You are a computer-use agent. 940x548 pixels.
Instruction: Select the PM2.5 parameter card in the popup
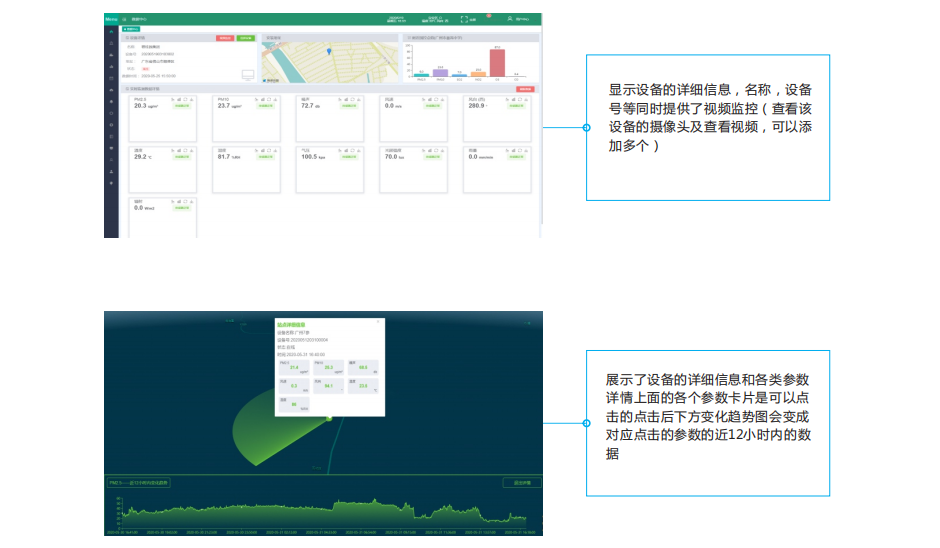point(292,368)
